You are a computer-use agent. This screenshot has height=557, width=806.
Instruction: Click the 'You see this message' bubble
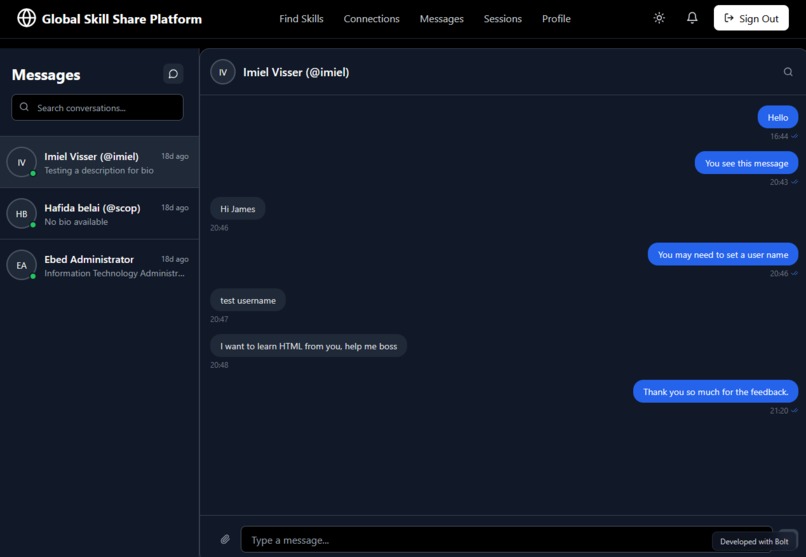click(x=746, y=163)
